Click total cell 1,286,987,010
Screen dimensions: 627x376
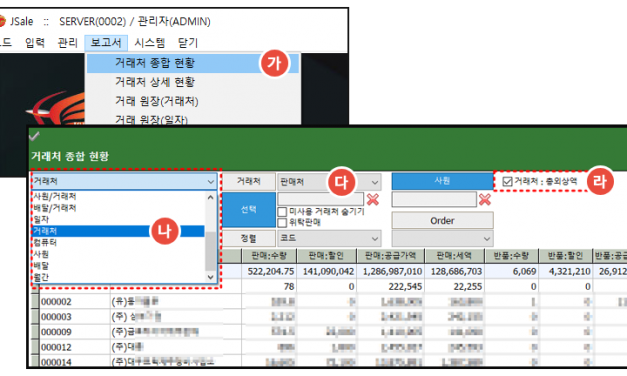[x=392, y=271]
